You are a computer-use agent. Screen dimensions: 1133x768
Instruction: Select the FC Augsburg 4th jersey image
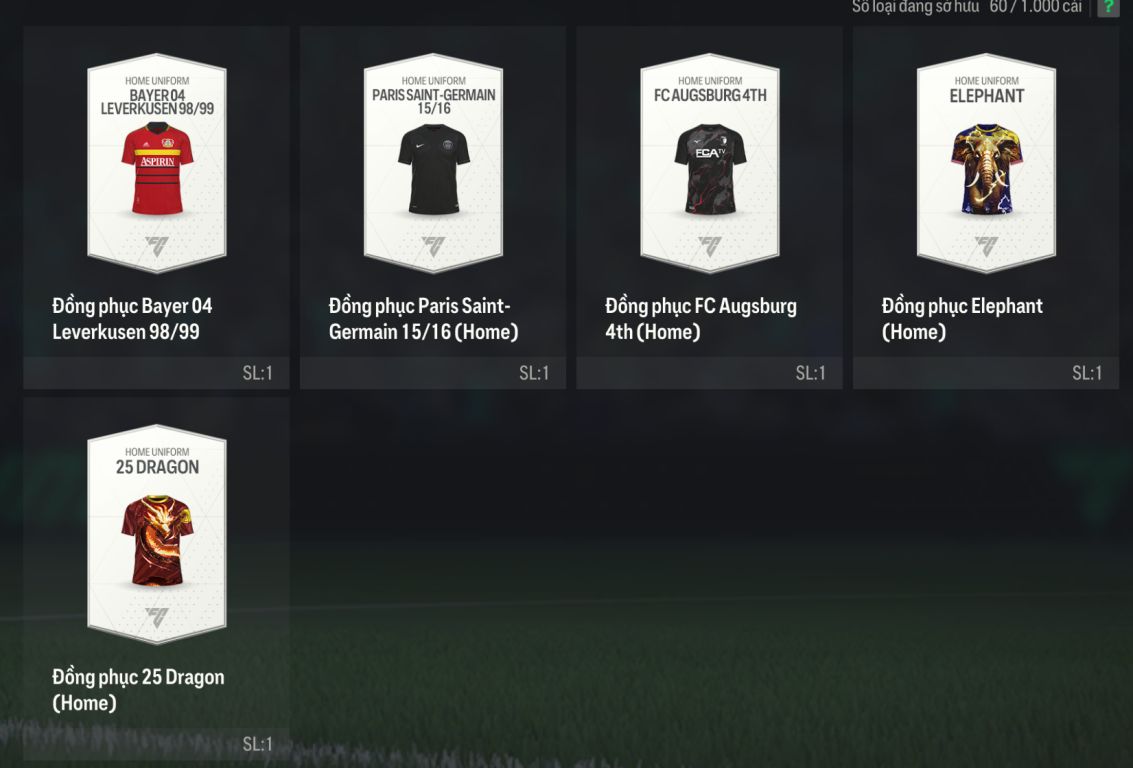(x=710, y=169)
